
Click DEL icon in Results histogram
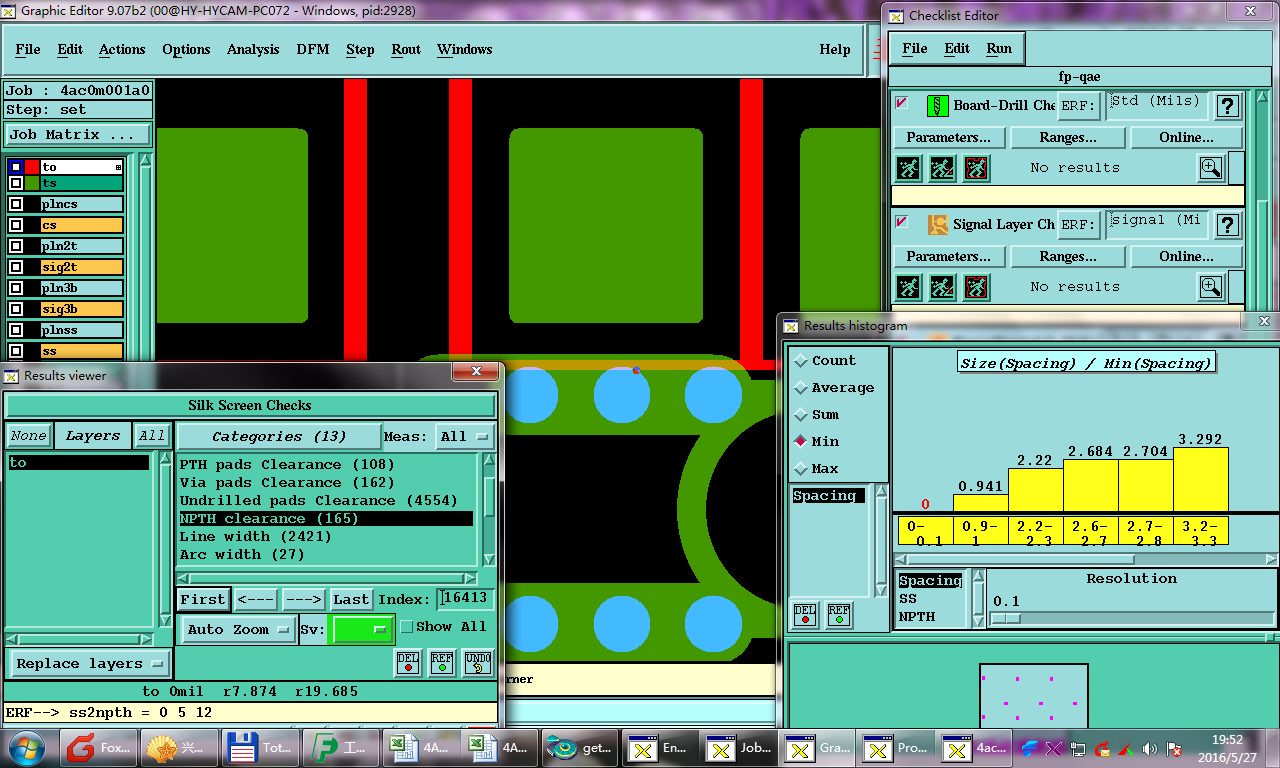click(804, 615)
